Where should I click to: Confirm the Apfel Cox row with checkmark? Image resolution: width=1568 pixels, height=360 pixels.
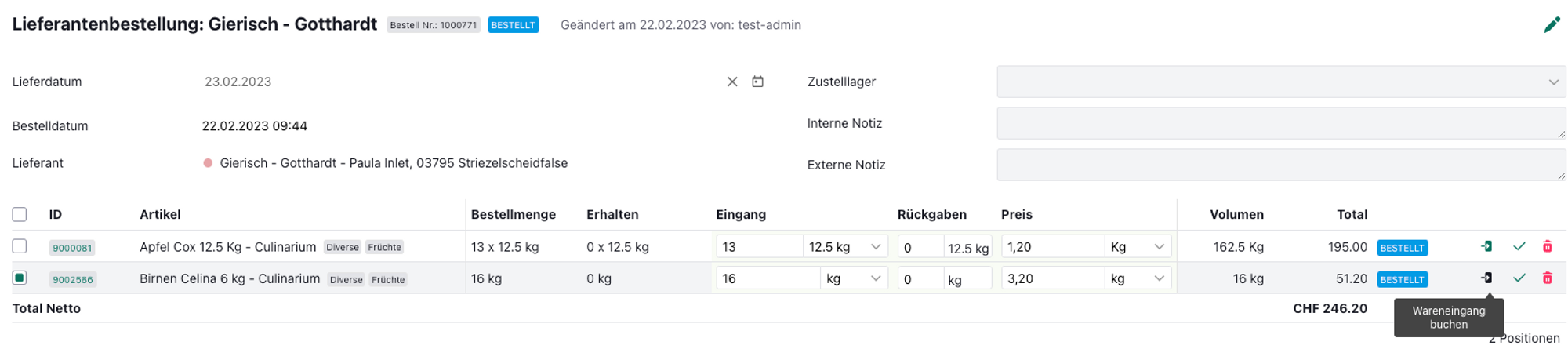click(x=1519, y=246)
